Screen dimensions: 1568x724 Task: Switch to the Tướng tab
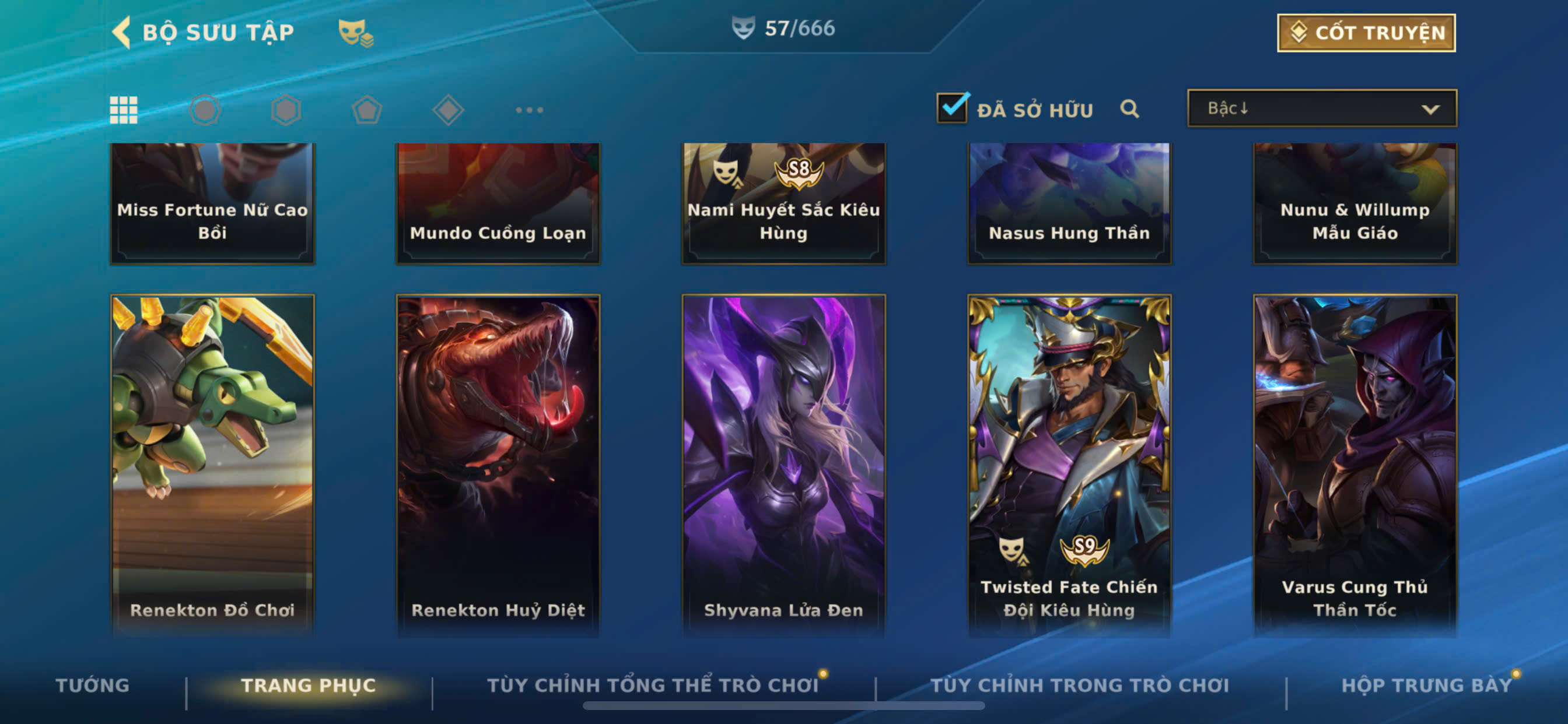pos(93,686)
